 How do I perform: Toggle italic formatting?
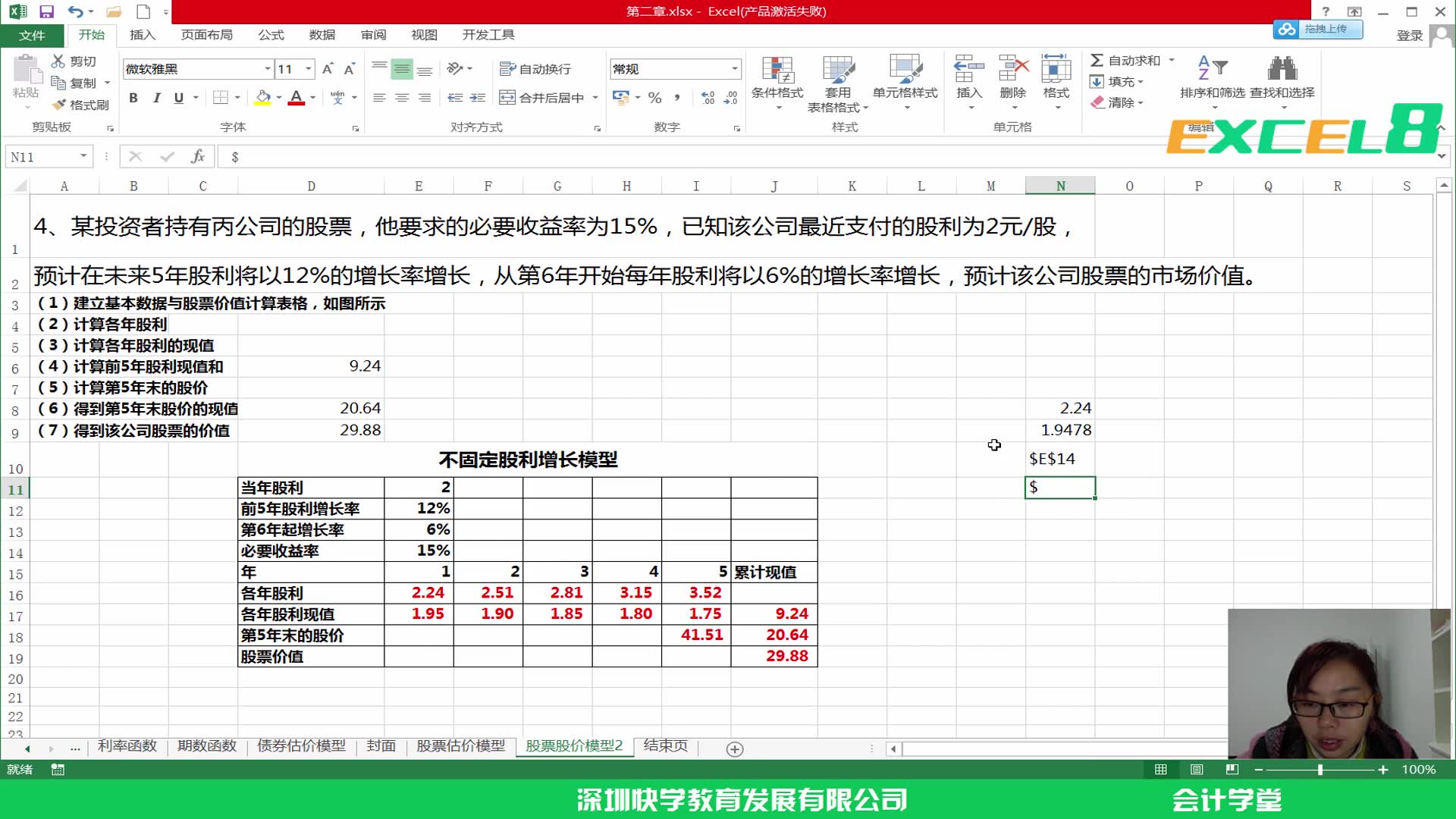coord(156,98)
